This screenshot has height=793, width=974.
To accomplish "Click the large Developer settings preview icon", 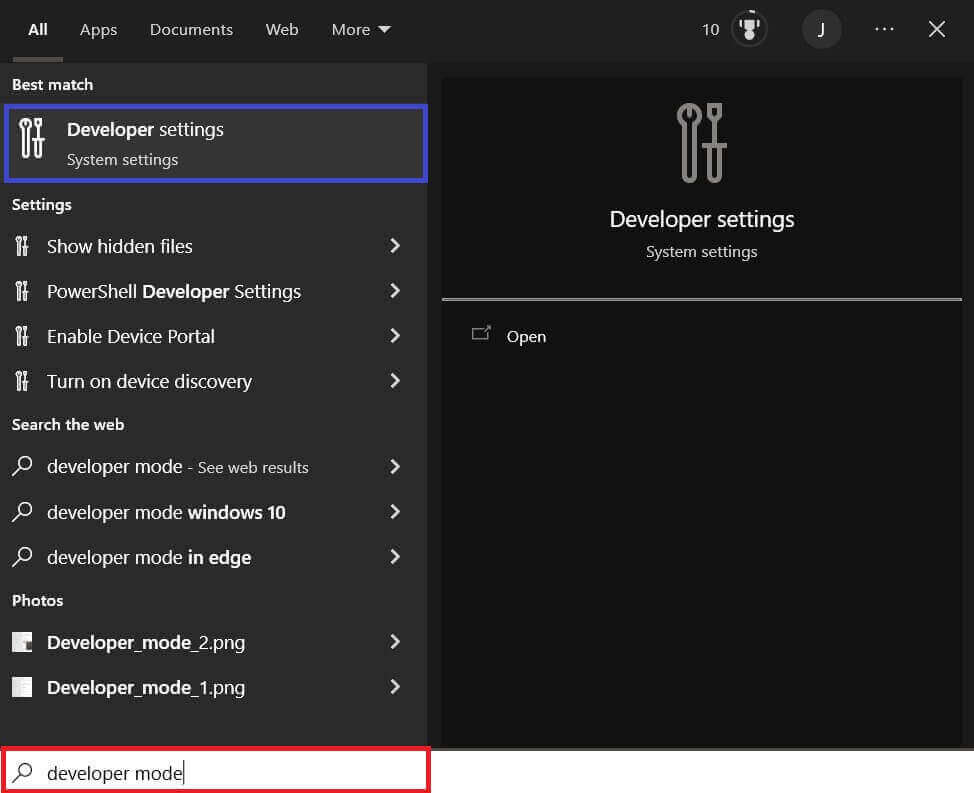I will coord(700,142).
